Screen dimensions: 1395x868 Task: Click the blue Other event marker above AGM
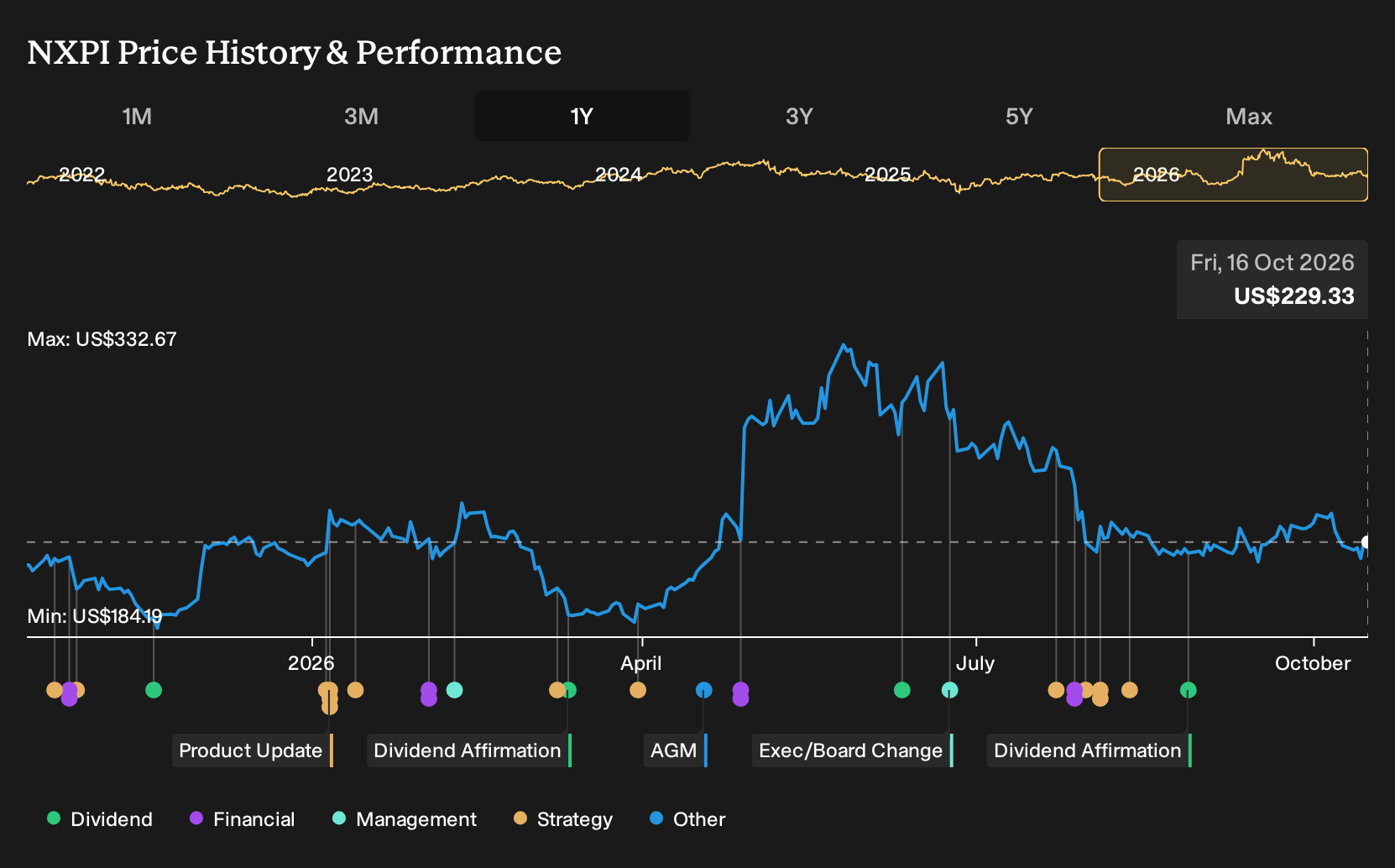click(x=704, y=690)
